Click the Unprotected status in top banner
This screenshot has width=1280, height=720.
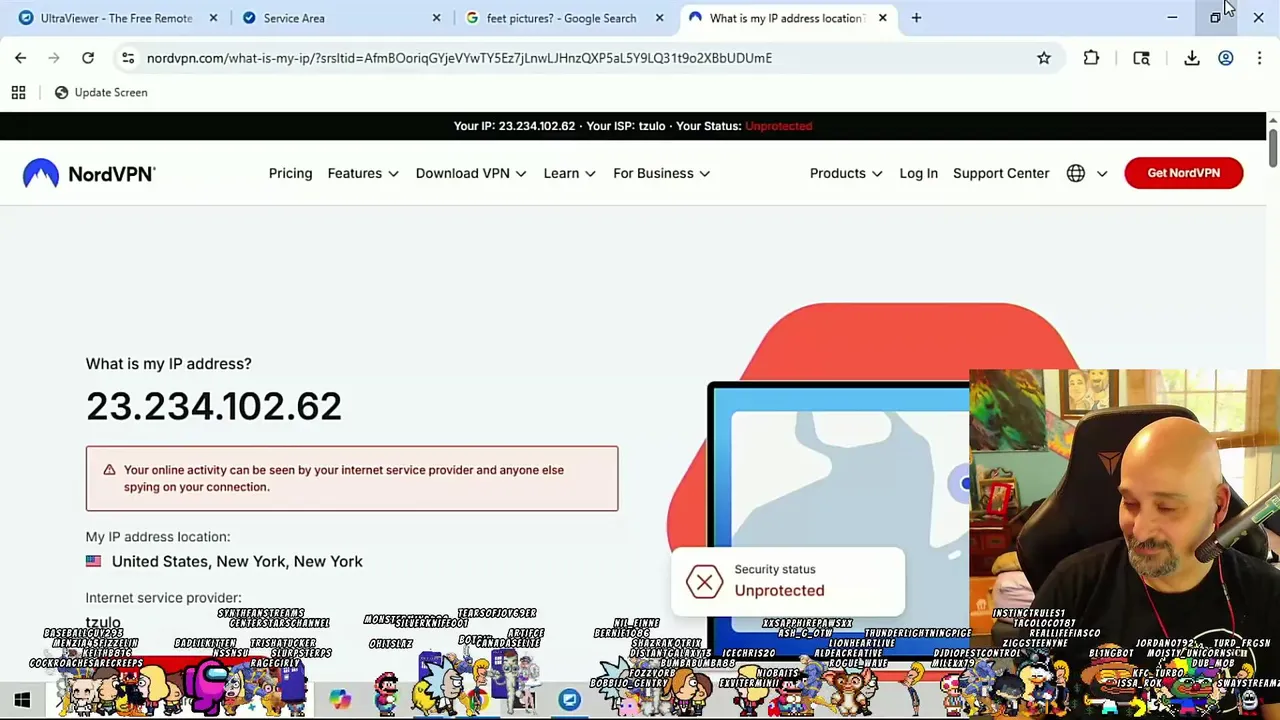click(x=778, y=126)
